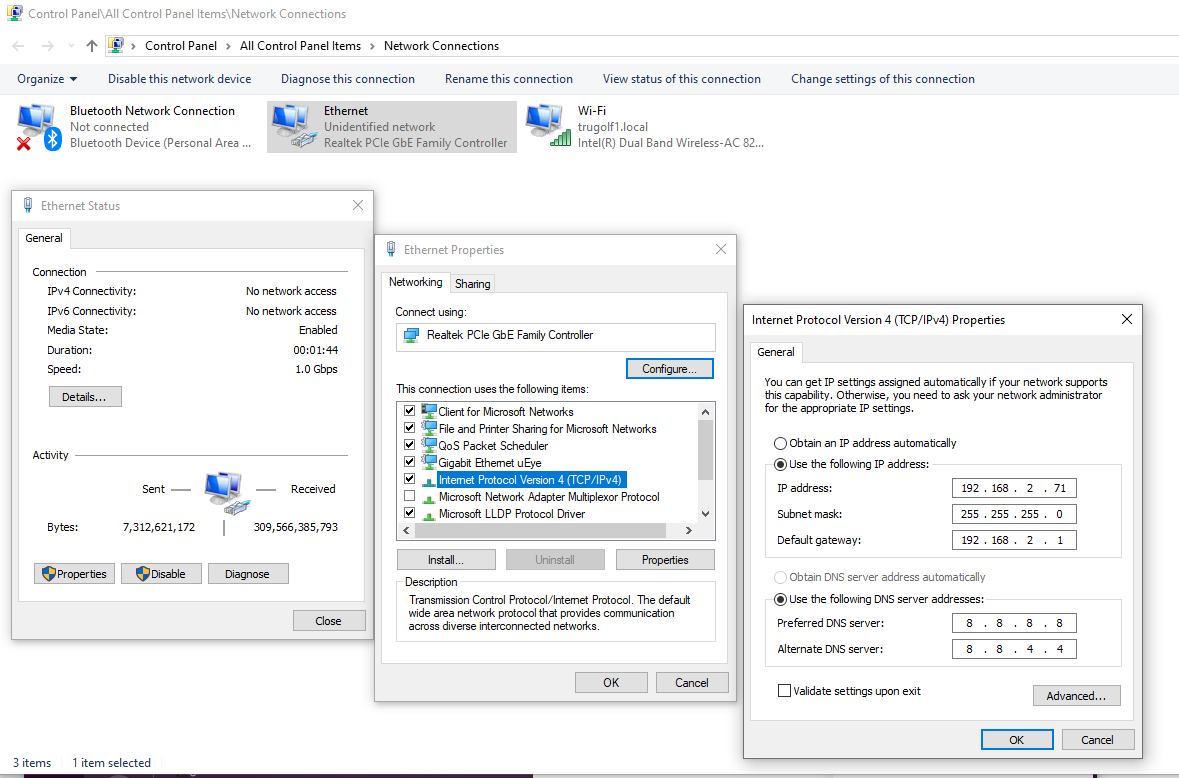The width and height of the screenshot is (1179, 778).
Task: Open Details in Ethernet Status
Action: [x=85, y=397]
